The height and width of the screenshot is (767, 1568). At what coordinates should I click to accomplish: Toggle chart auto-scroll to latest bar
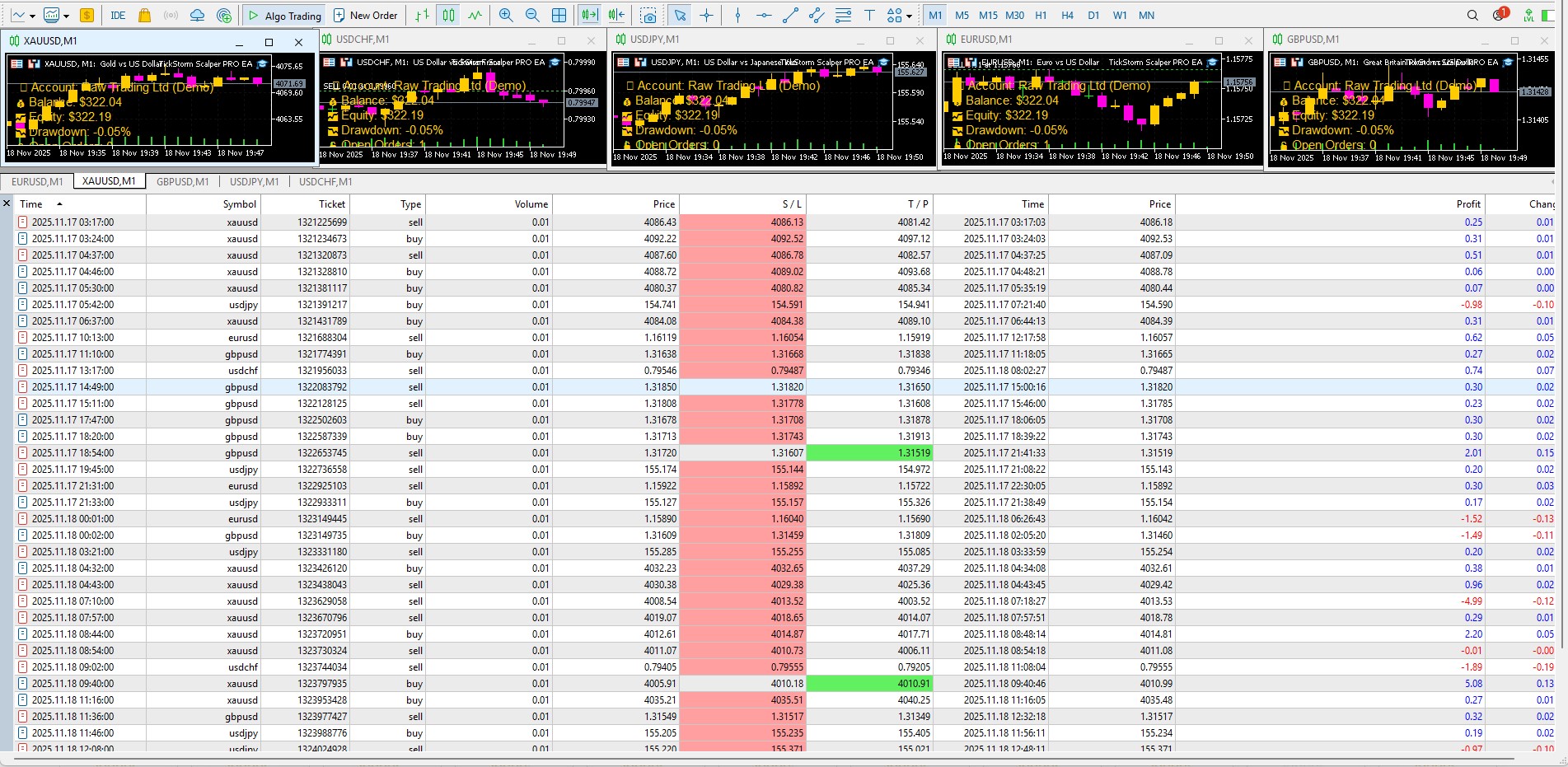(589, 15)
